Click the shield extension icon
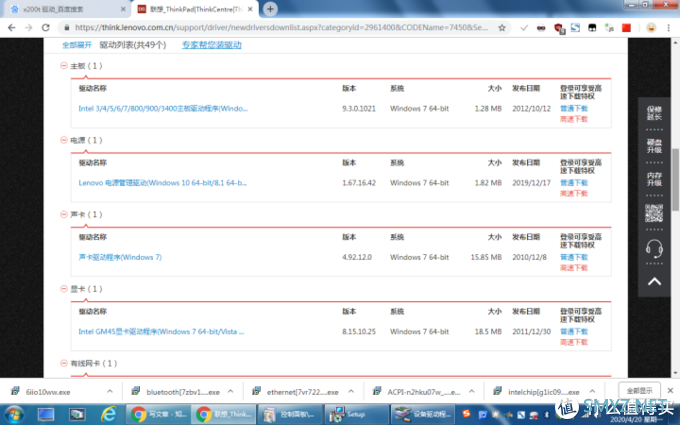Screen dimensions: 680x425 pos(559,28)
